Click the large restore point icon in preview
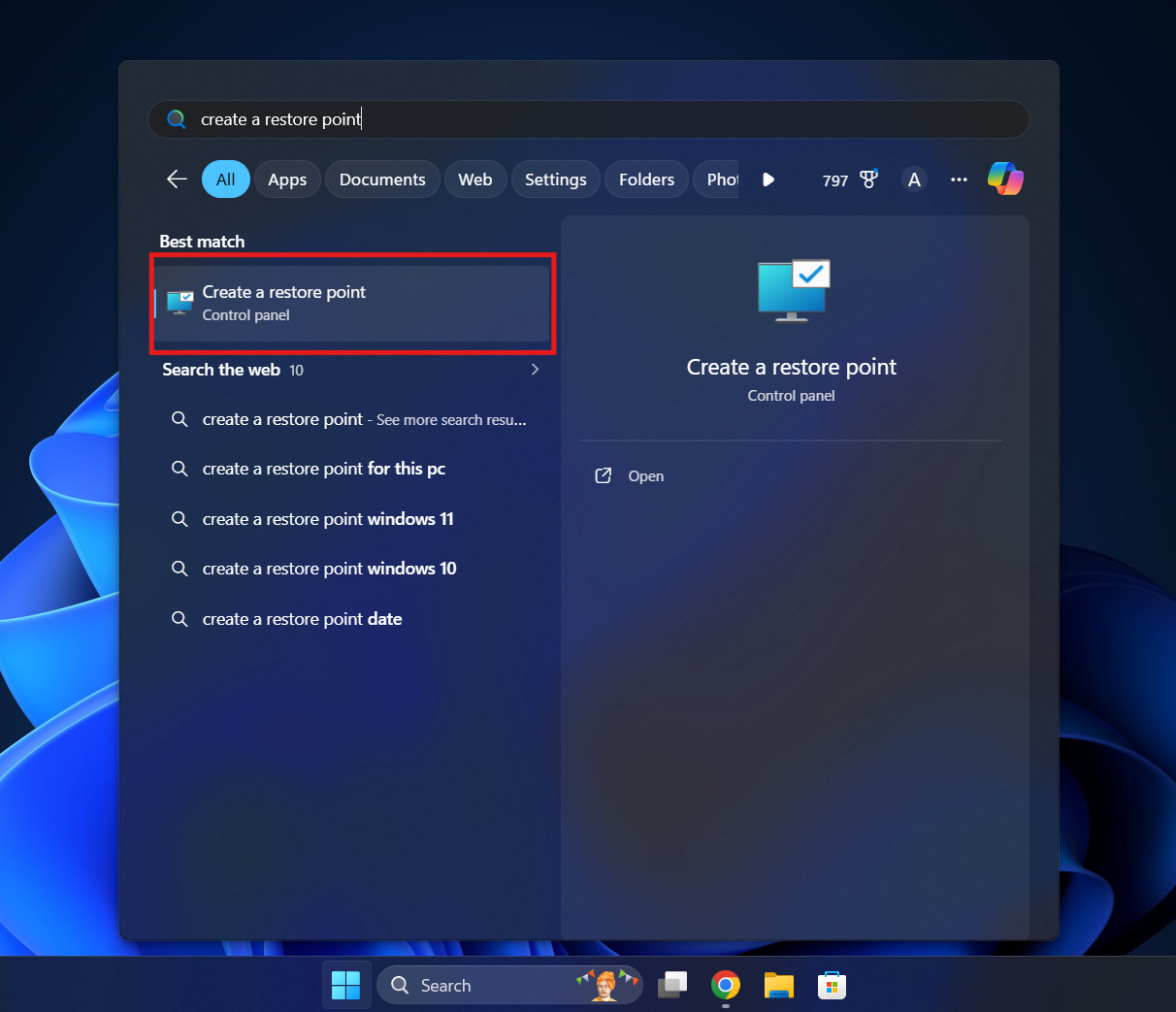 pos(792,289)
